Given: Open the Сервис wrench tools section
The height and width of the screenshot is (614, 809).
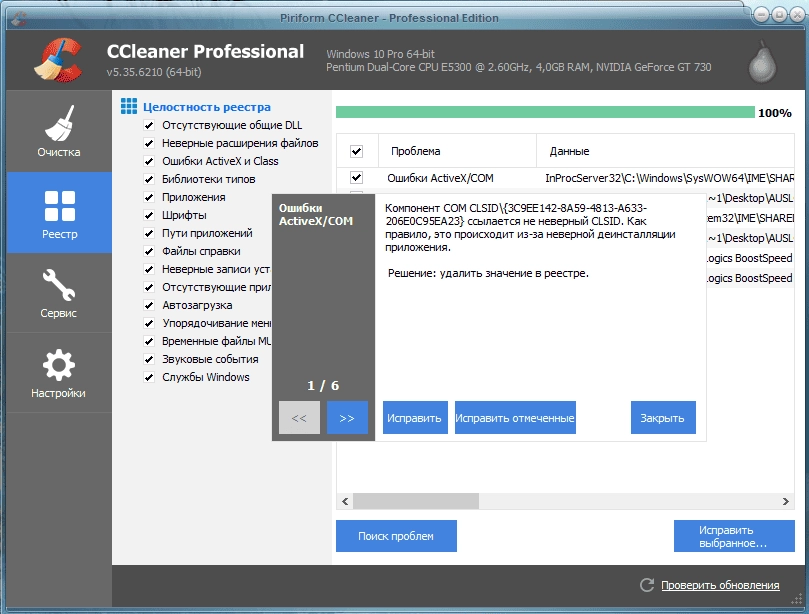Looking at the screenshot, I should pos(59,293).
